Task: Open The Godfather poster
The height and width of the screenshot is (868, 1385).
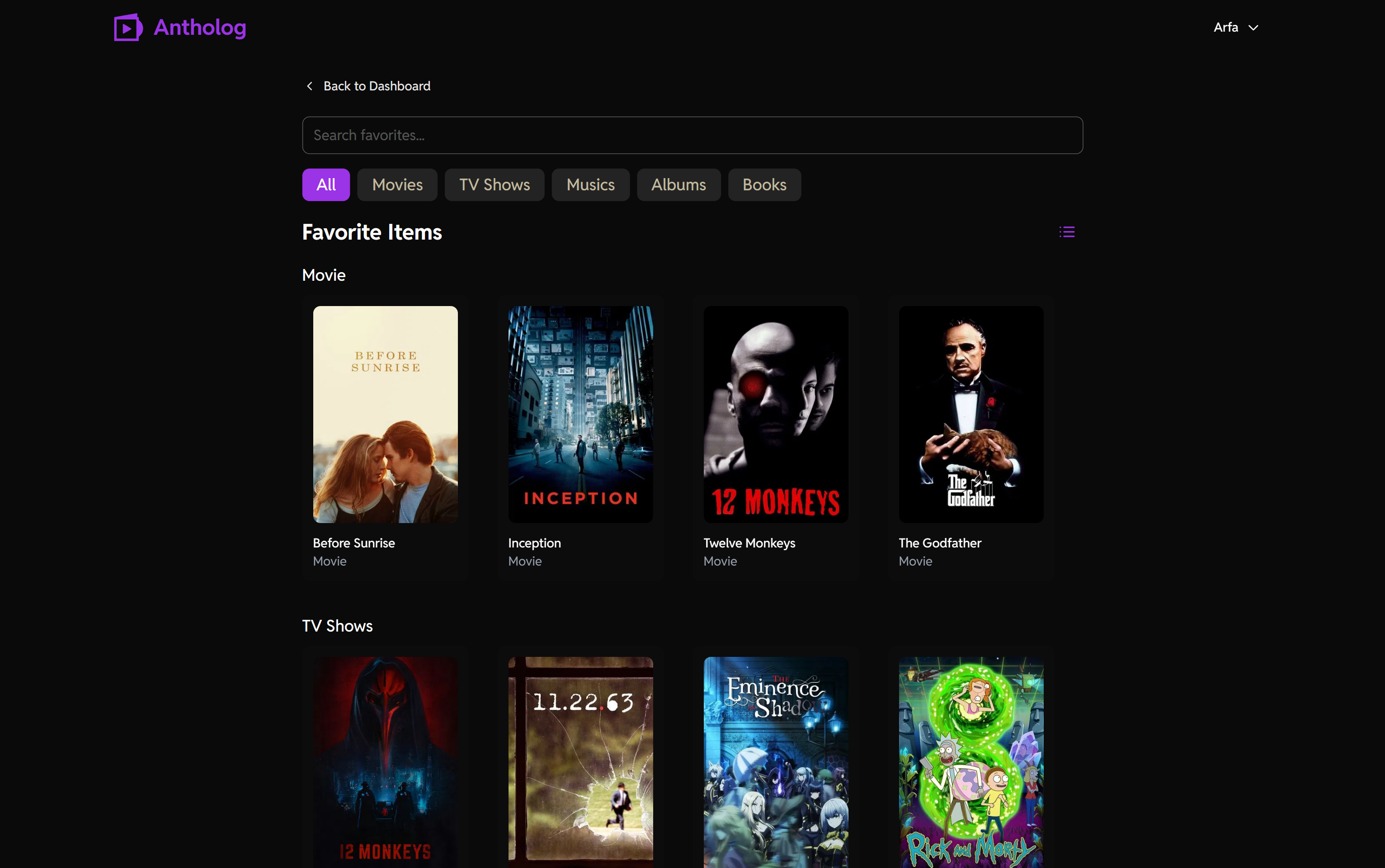Action: [970, 415]
